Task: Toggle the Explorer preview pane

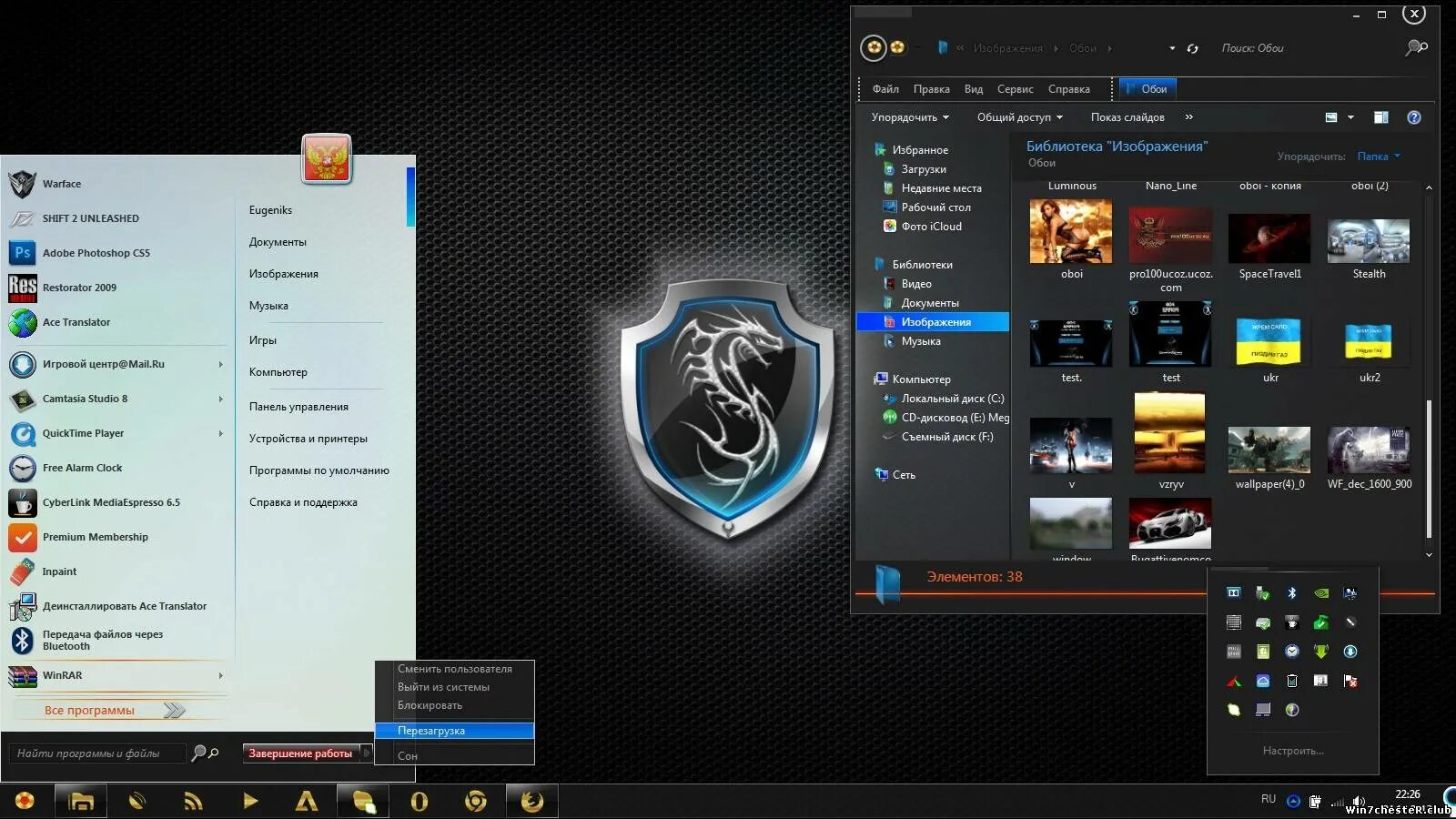Action: pyautogui.click(x=1381, y=116)
